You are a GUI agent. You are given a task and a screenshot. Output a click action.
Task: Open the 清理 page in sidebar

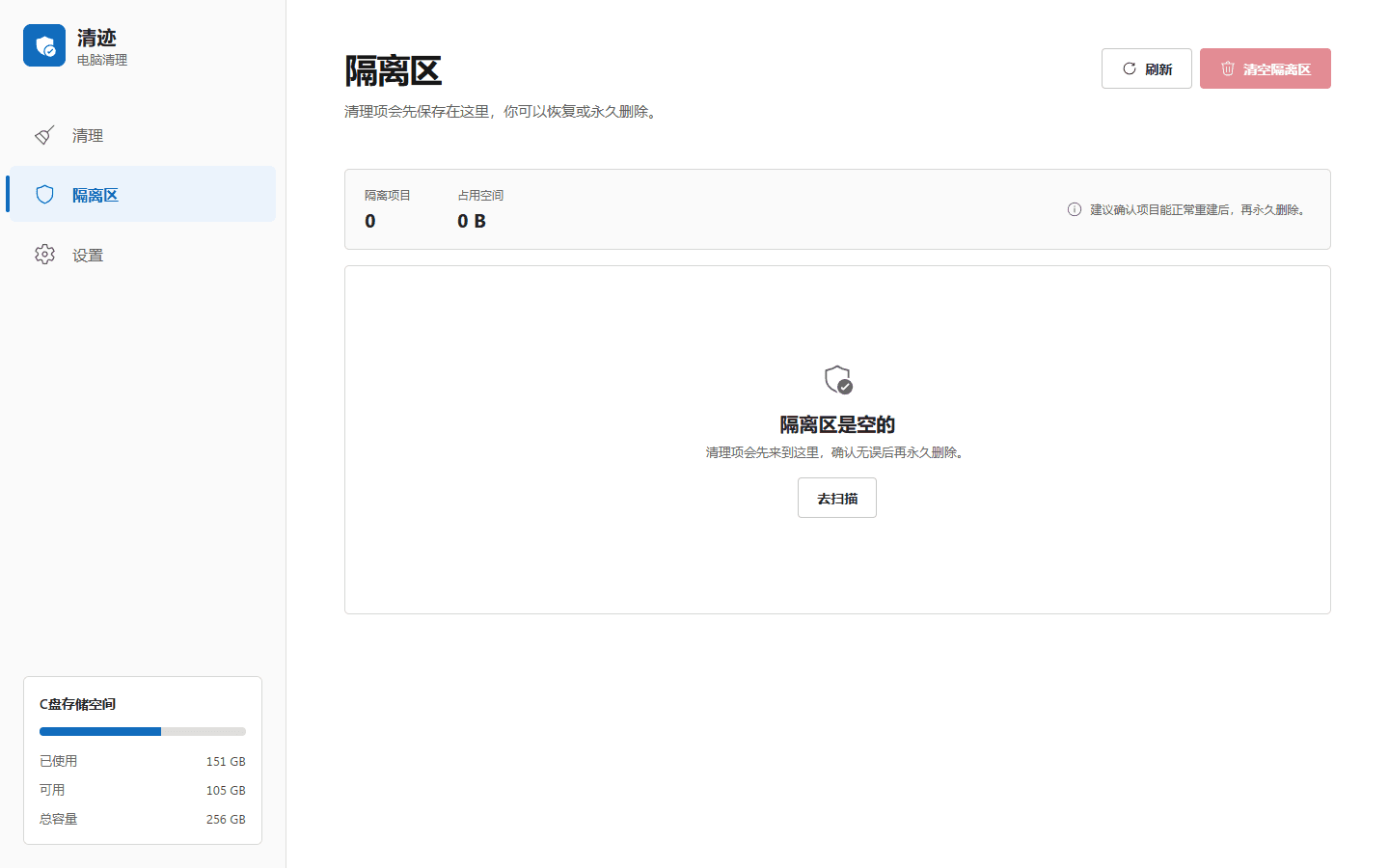tap(143, 135)
